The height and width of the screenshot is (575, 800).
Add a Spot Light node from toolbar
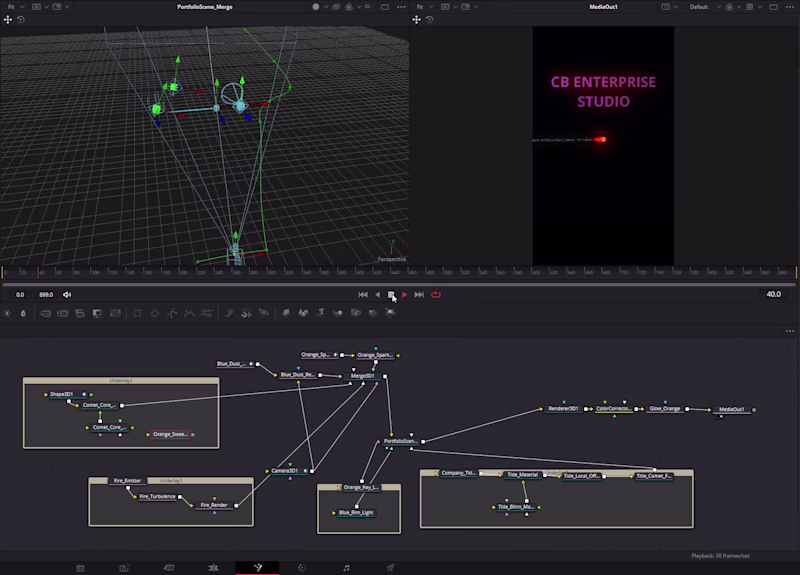(x=373, y=313)
